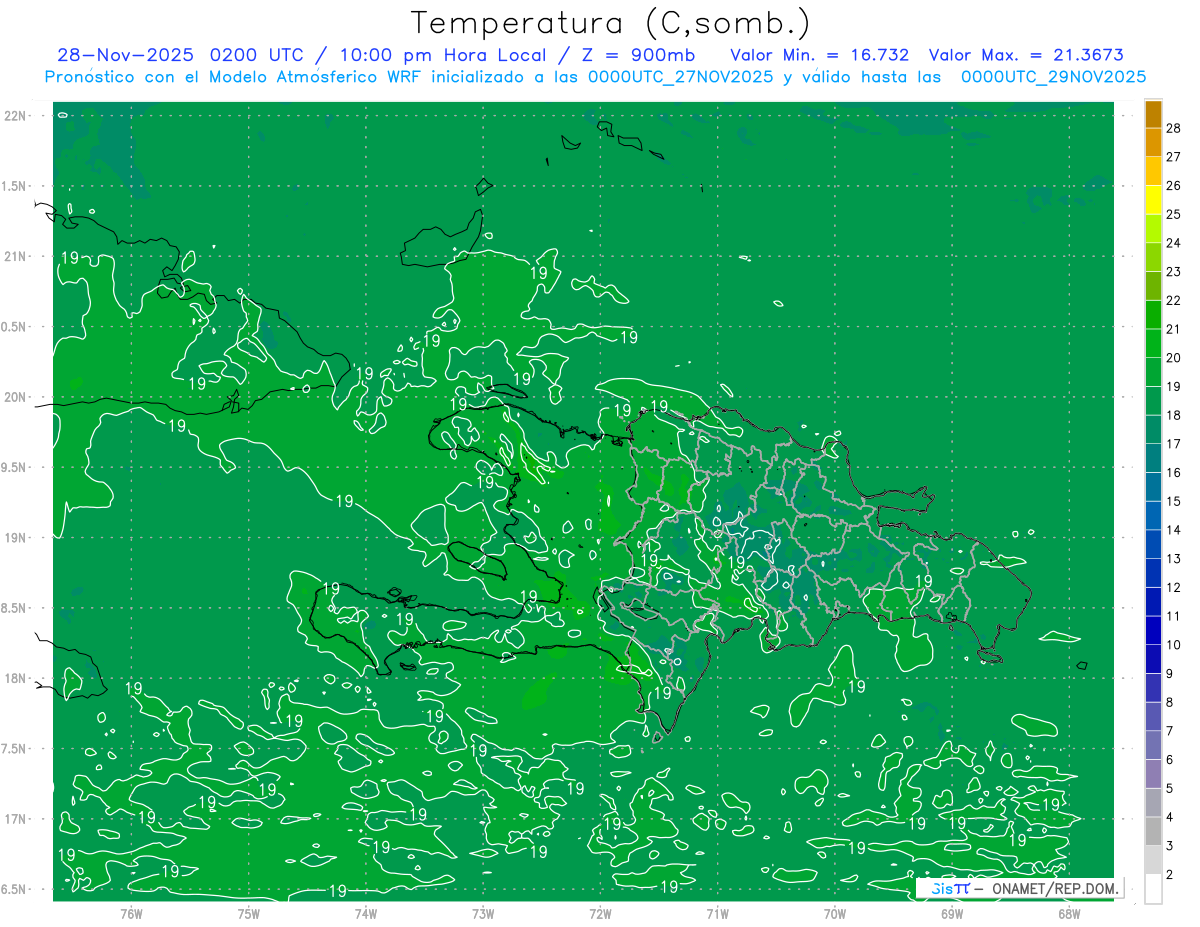Click the "74W" longitude axis label

coord(366,913)
